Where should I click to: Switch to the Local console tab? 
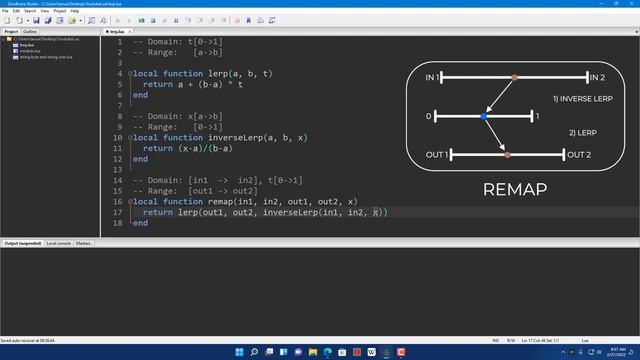click(58, 243)
